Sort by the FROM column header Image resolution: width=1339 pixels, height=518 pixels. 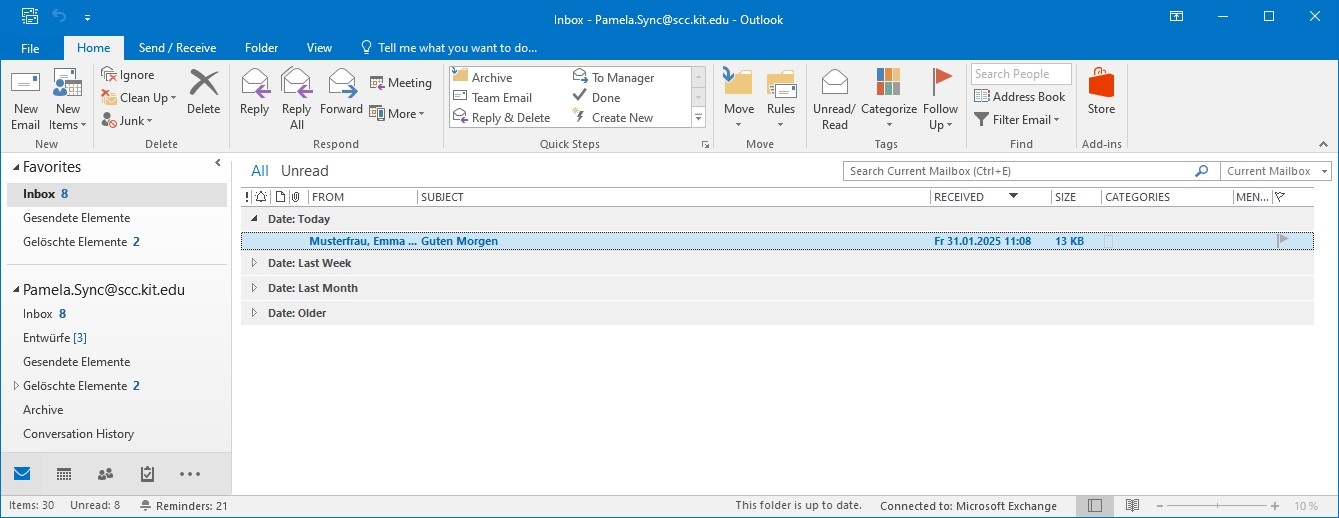pyautogui.click(x=362, y=197)
